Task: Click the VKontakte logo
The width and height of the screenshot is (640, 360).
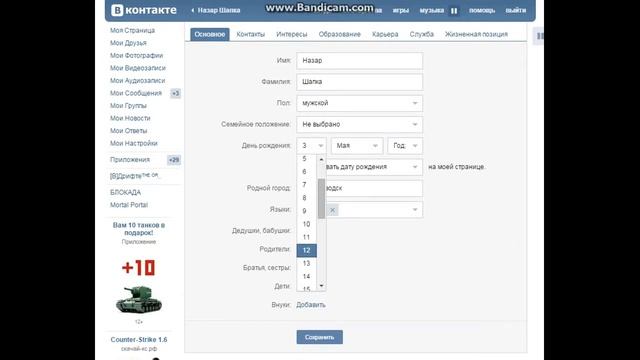Action: click(x=144, y=10)
